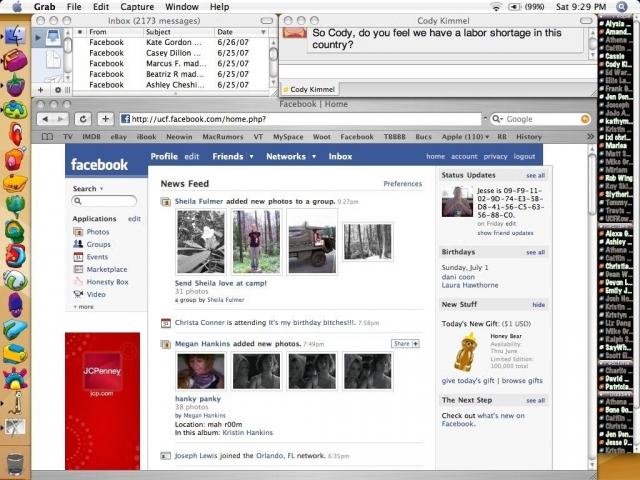Open the Apple menu
This screenshot has height=480, width=640.
pyautogui.click(x=17, y=7)
